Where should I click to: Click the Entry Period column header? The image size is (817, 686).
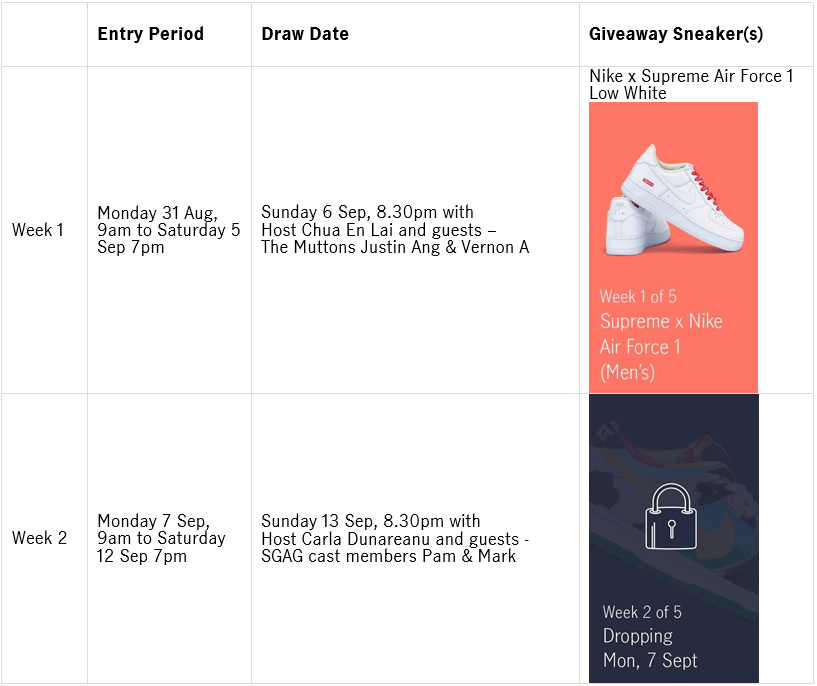click(151, 34)
